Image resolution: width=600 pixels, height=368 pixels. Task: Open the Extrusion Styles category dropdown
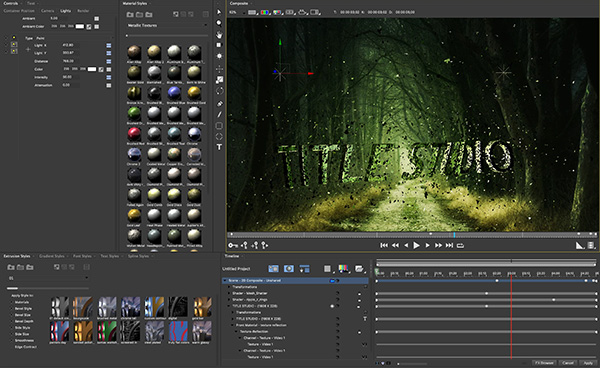tap(48, 278)
